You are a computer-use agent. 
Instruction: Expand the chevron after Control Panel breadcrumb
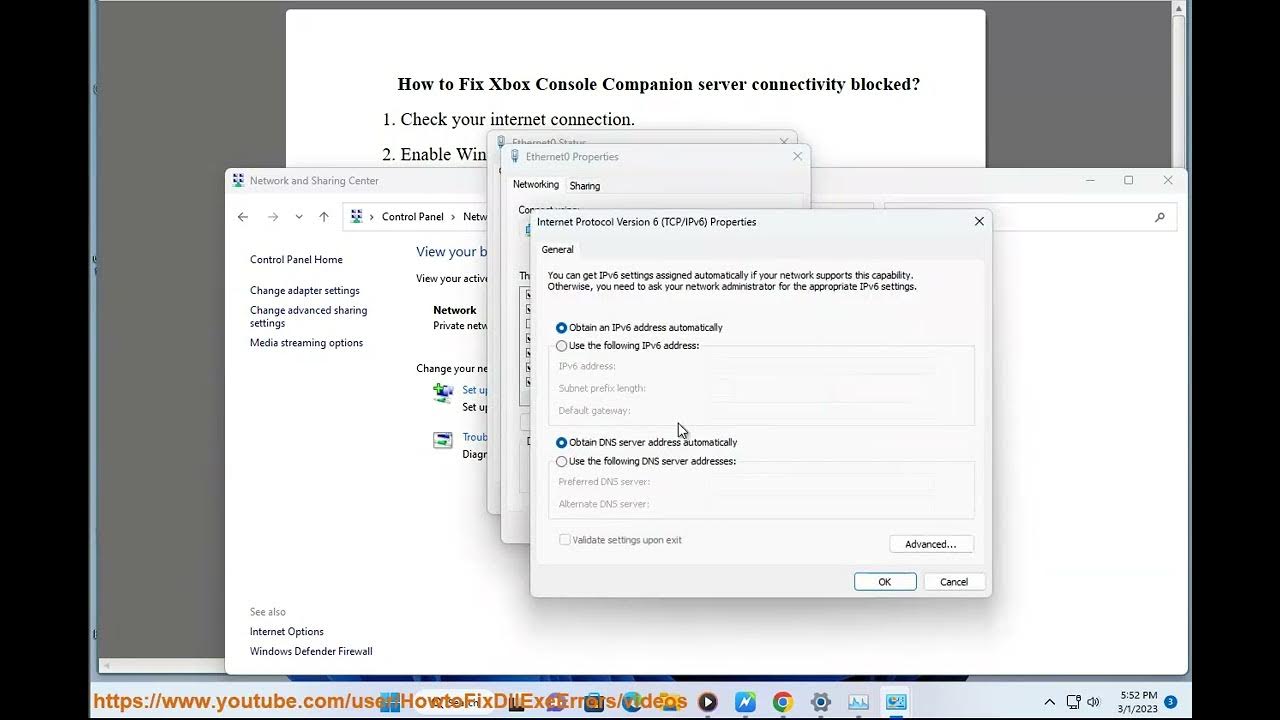point(455,217)
